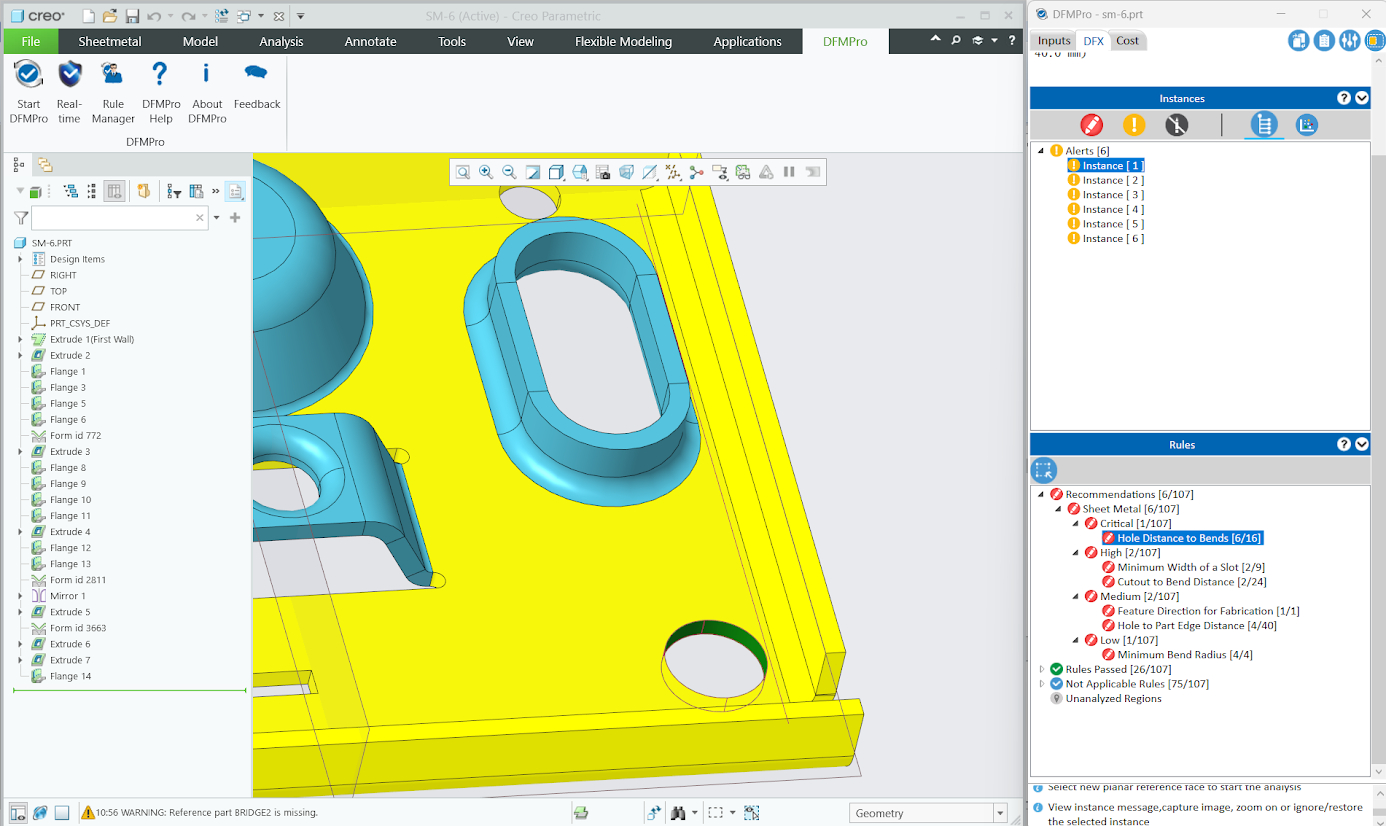Viewport: 1386px width, 826px height.
Task: Toggle the ignored instances filter
Action: (x=1177, y=125)
